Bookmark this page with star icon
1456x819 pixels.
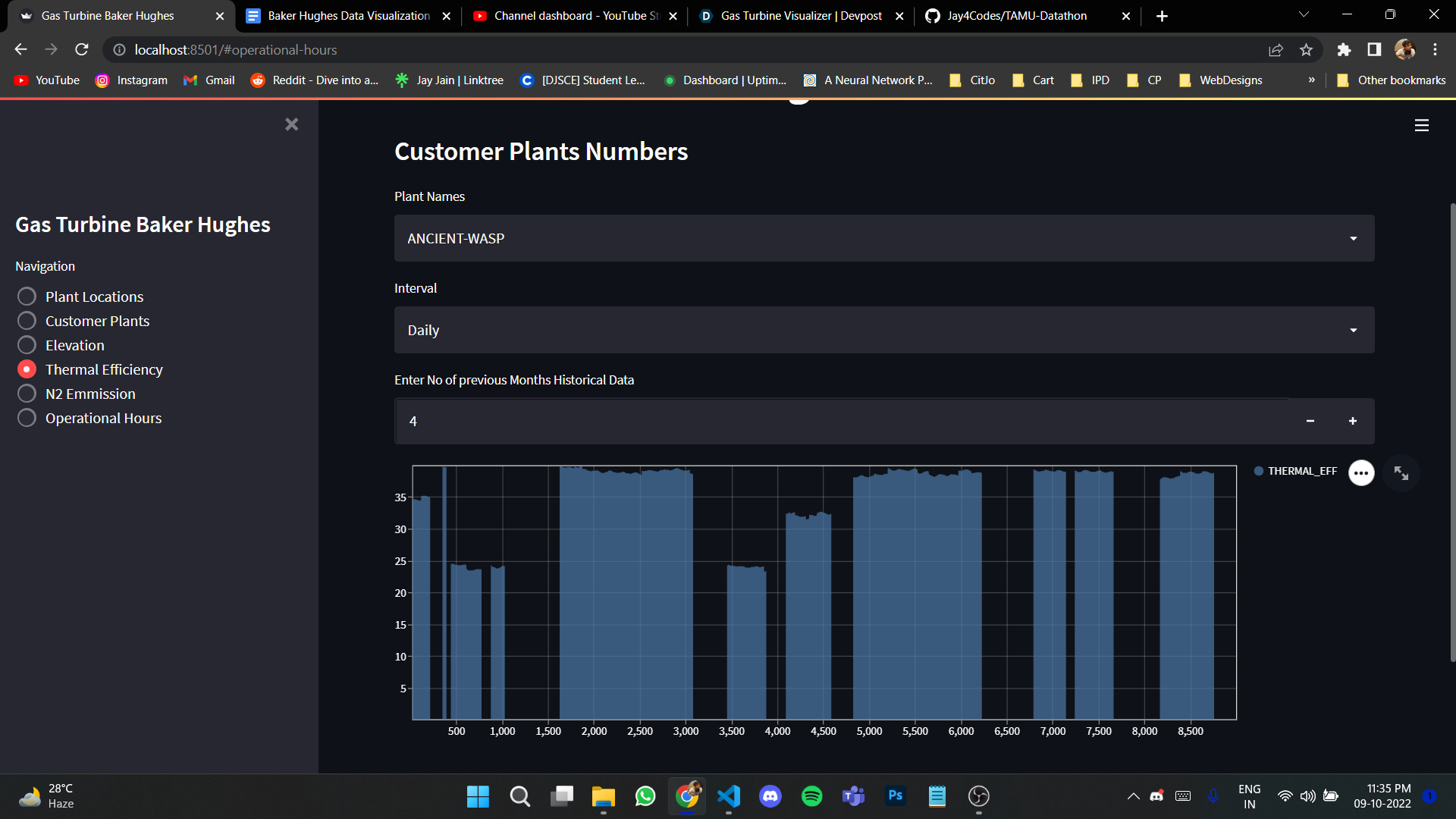(1306, 50)
